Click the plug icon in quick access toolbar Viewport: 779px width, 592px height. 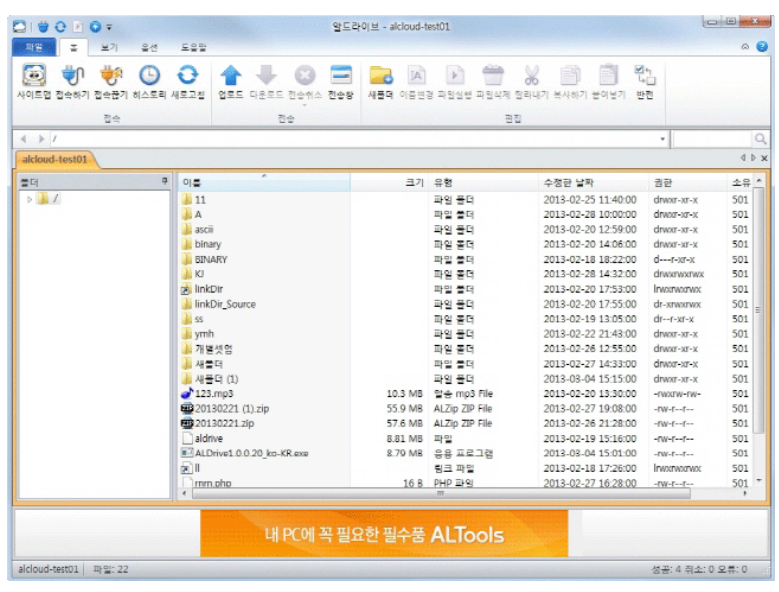pyautogui.click(x=43, y=27)
